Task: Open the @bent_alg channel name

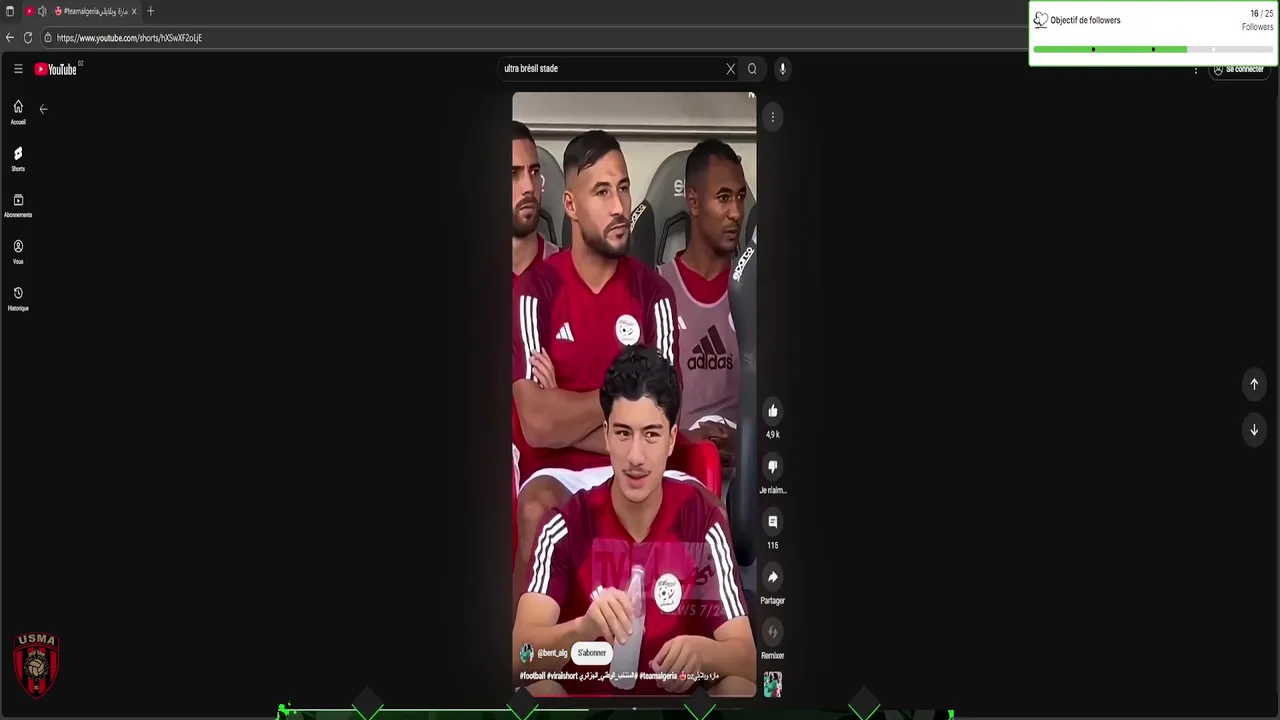Action: (x=552, y=653)
